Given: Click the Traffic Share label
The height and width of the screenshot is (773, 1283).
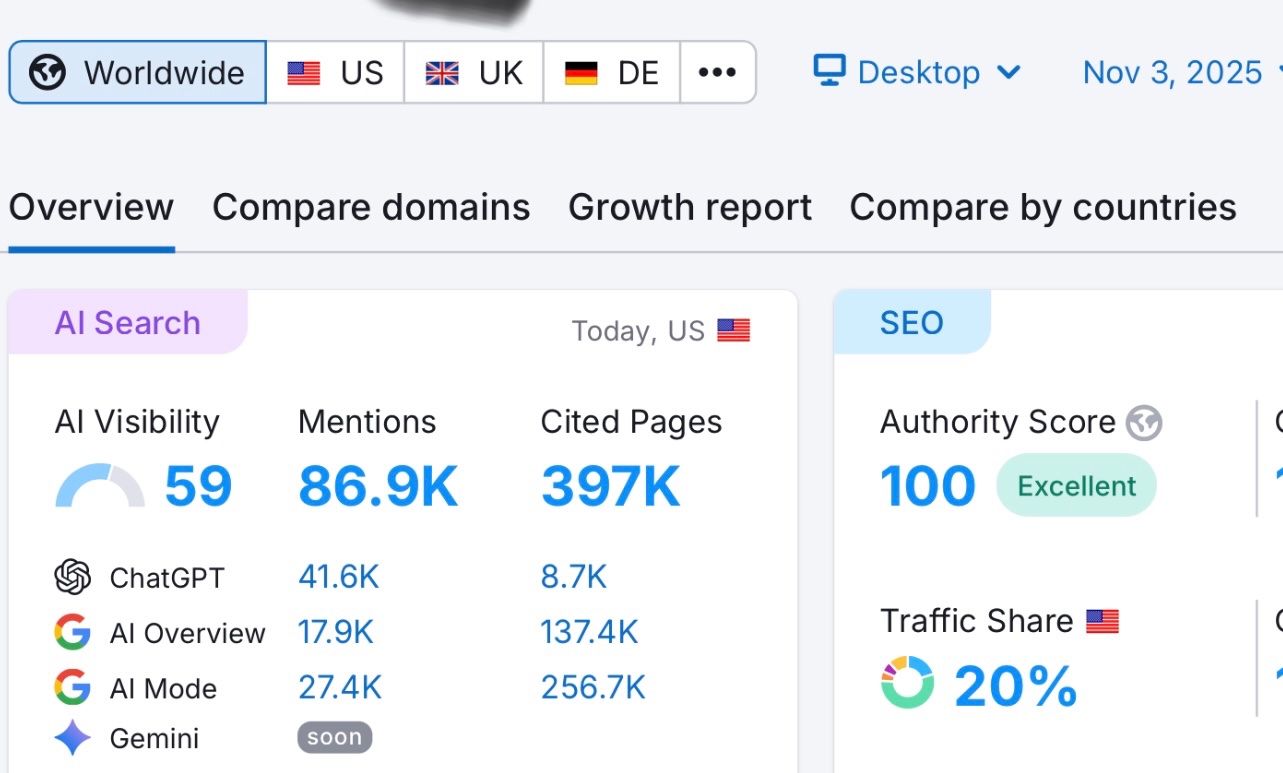Looking at the screenshot, I should (977, 621).
